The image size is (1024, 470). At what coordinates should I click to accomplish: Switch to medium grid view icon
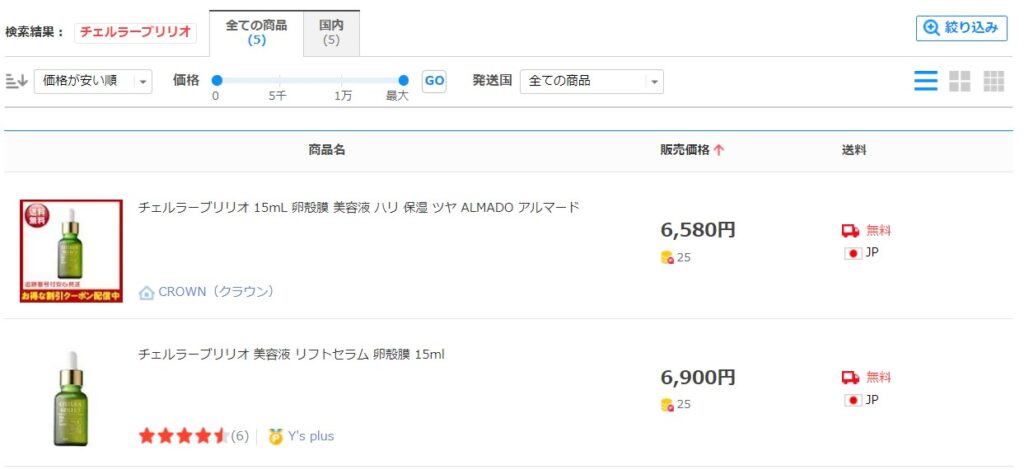pos(959,81)
